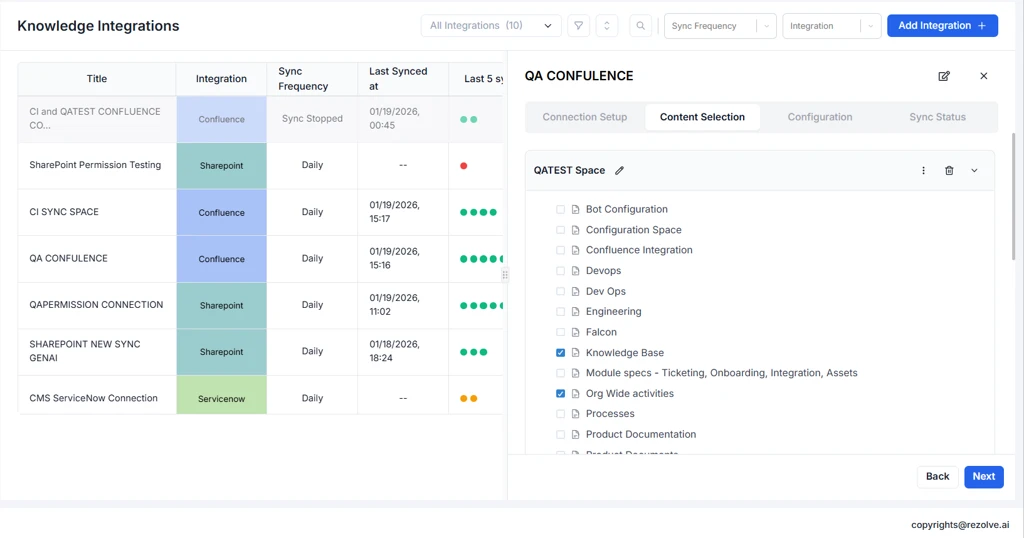Click the search magnifier icon
The image size is (1024, 538).
[641, 26]
